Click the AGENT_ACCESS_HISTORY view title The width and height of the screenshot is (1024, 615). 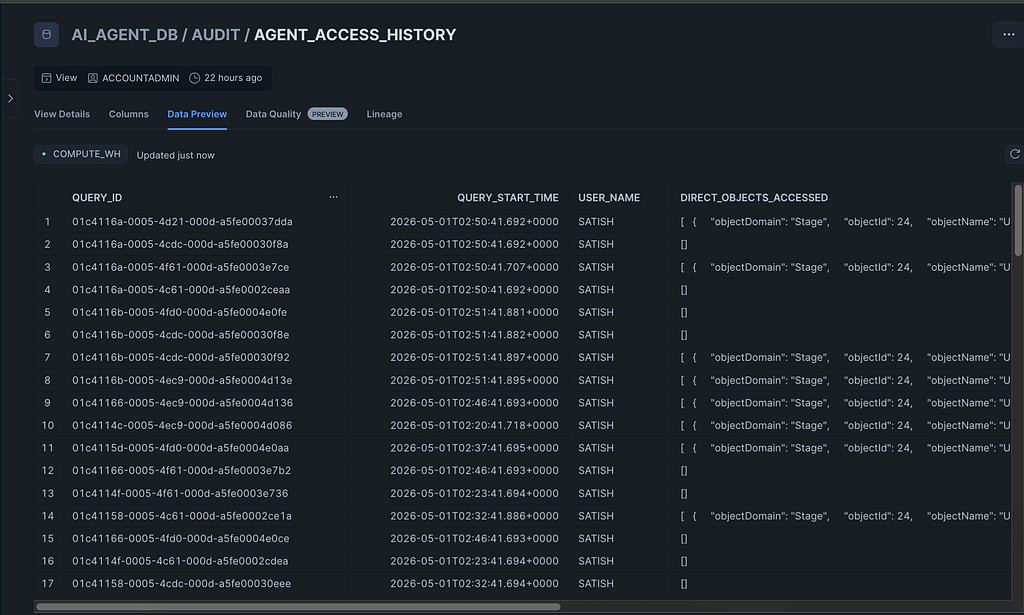click(x=355, y=35)
